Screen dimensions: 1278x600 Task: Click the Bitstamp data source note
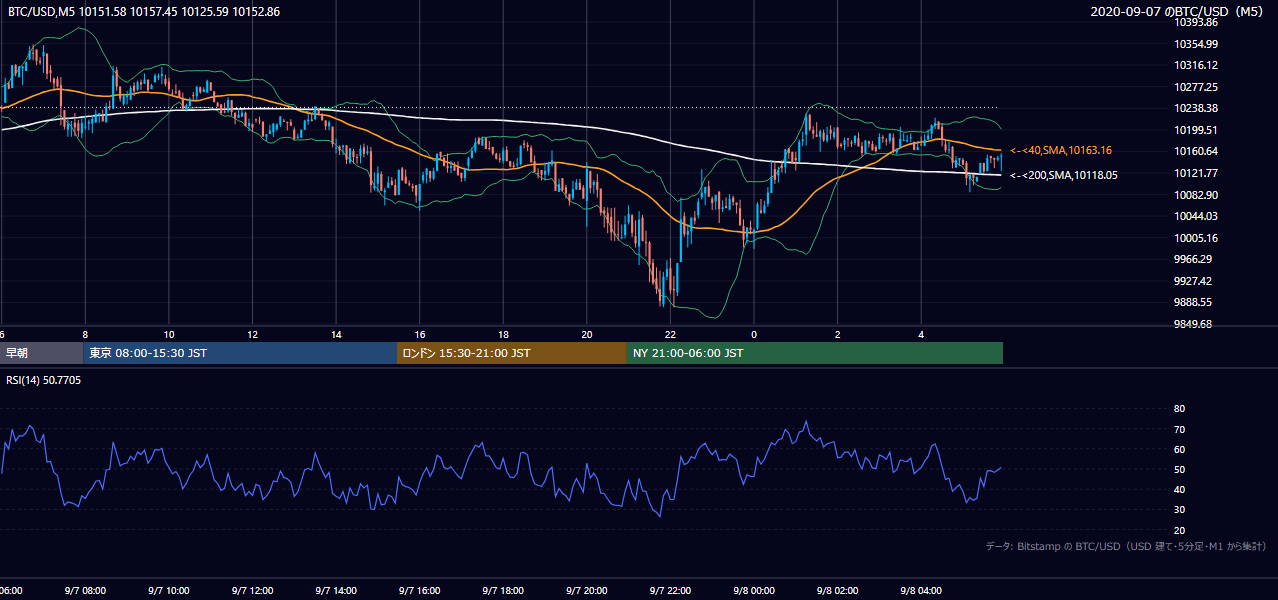[x=1126, y=546]
